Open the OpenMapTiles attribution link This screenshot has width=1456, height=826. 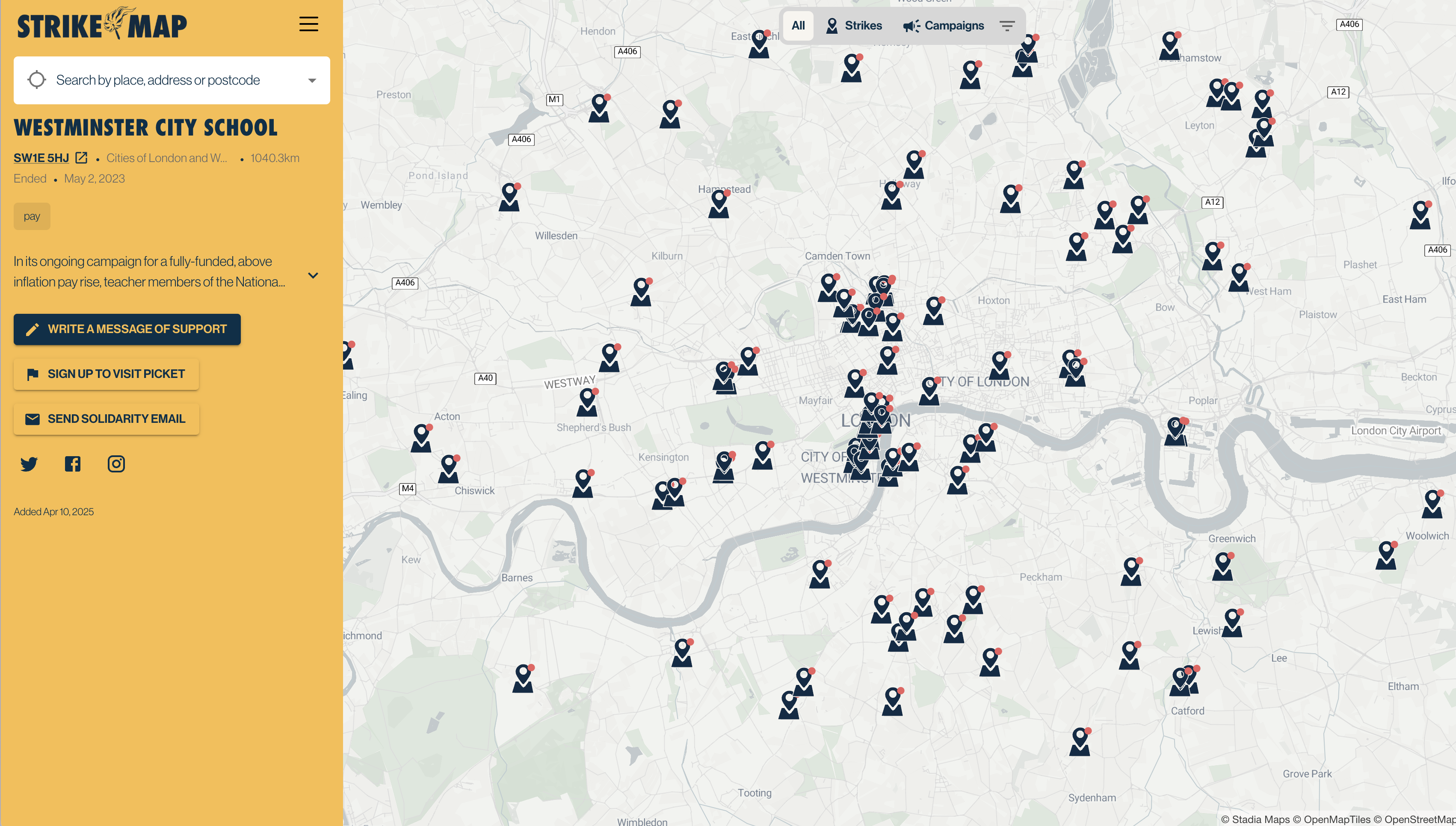pos(1331,819)
